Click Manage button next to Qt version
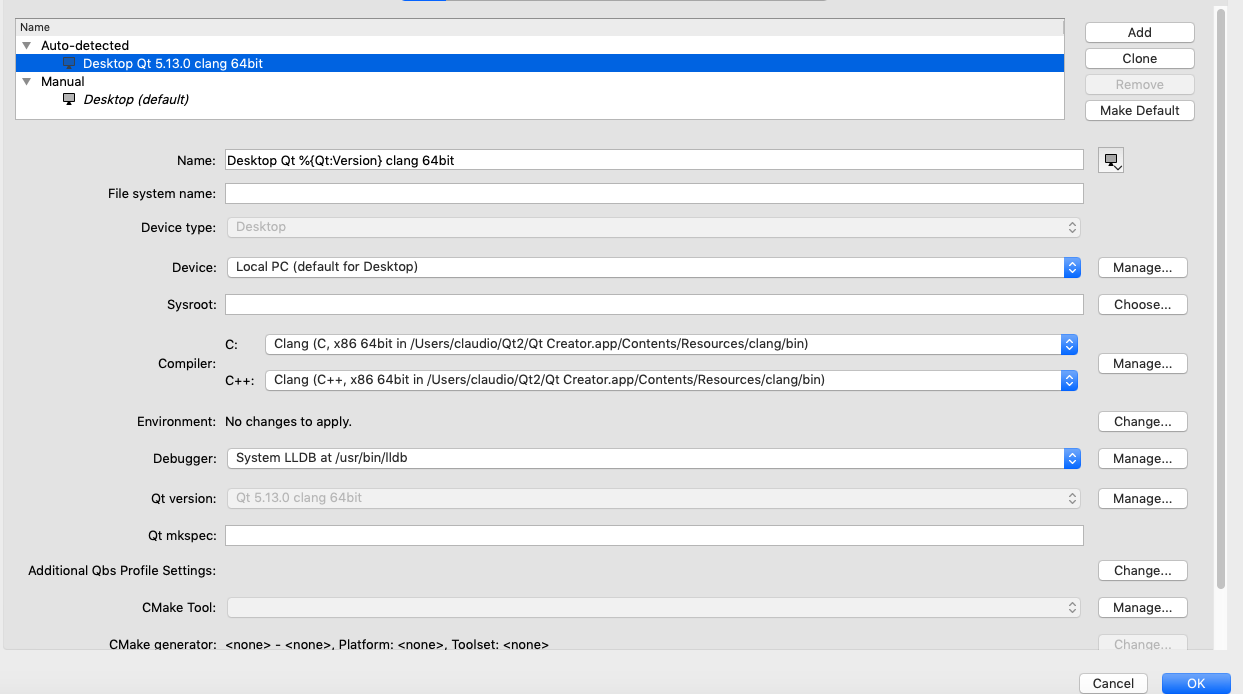Screen dimensions: 1243x694 click(1142, 498)
